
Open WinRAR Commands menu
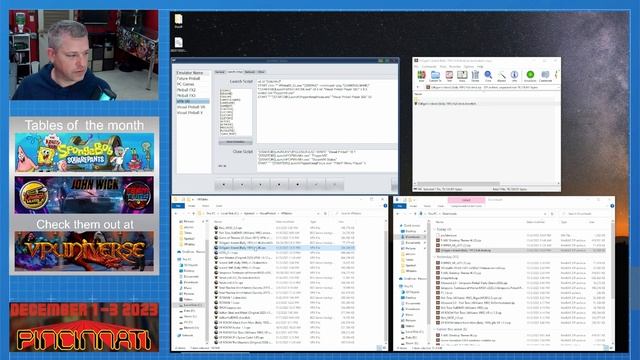click(429, 67)
